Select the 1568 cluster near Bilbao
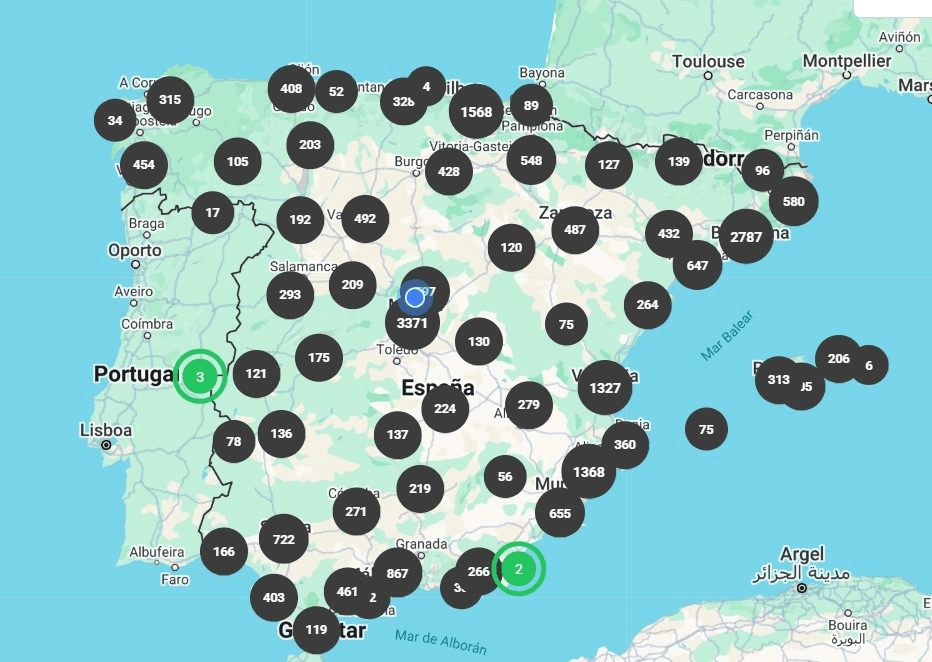This screenshot has width=932, height=662. click(x=476, y=111)
